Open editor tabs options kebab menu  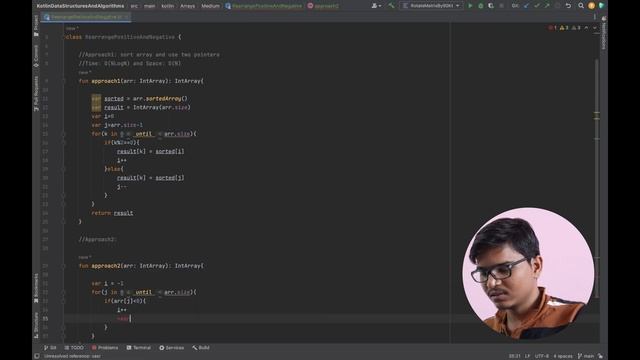(595, 17)
